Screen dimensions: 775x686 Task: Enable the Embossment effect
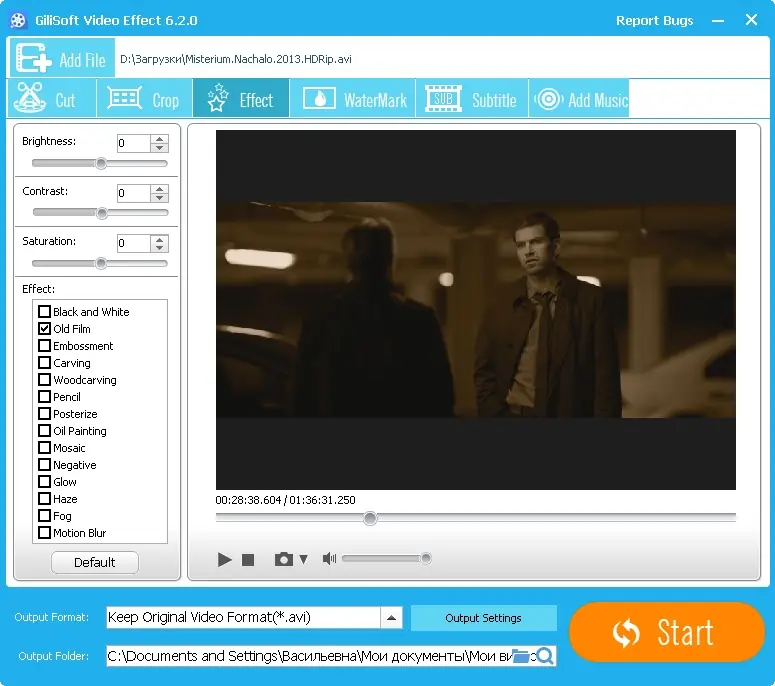coord(44,345)
